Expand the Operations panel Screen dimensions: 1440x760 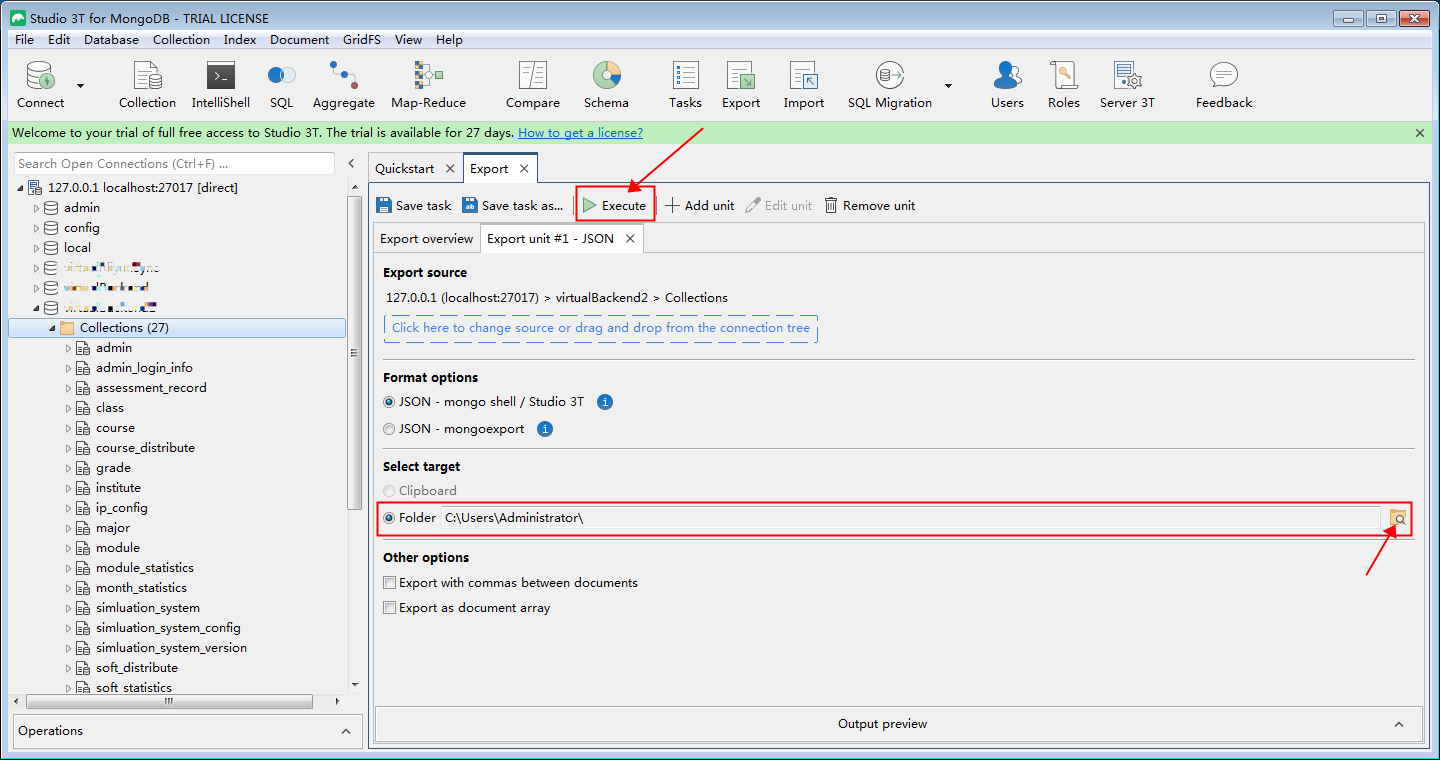point(346,731)
